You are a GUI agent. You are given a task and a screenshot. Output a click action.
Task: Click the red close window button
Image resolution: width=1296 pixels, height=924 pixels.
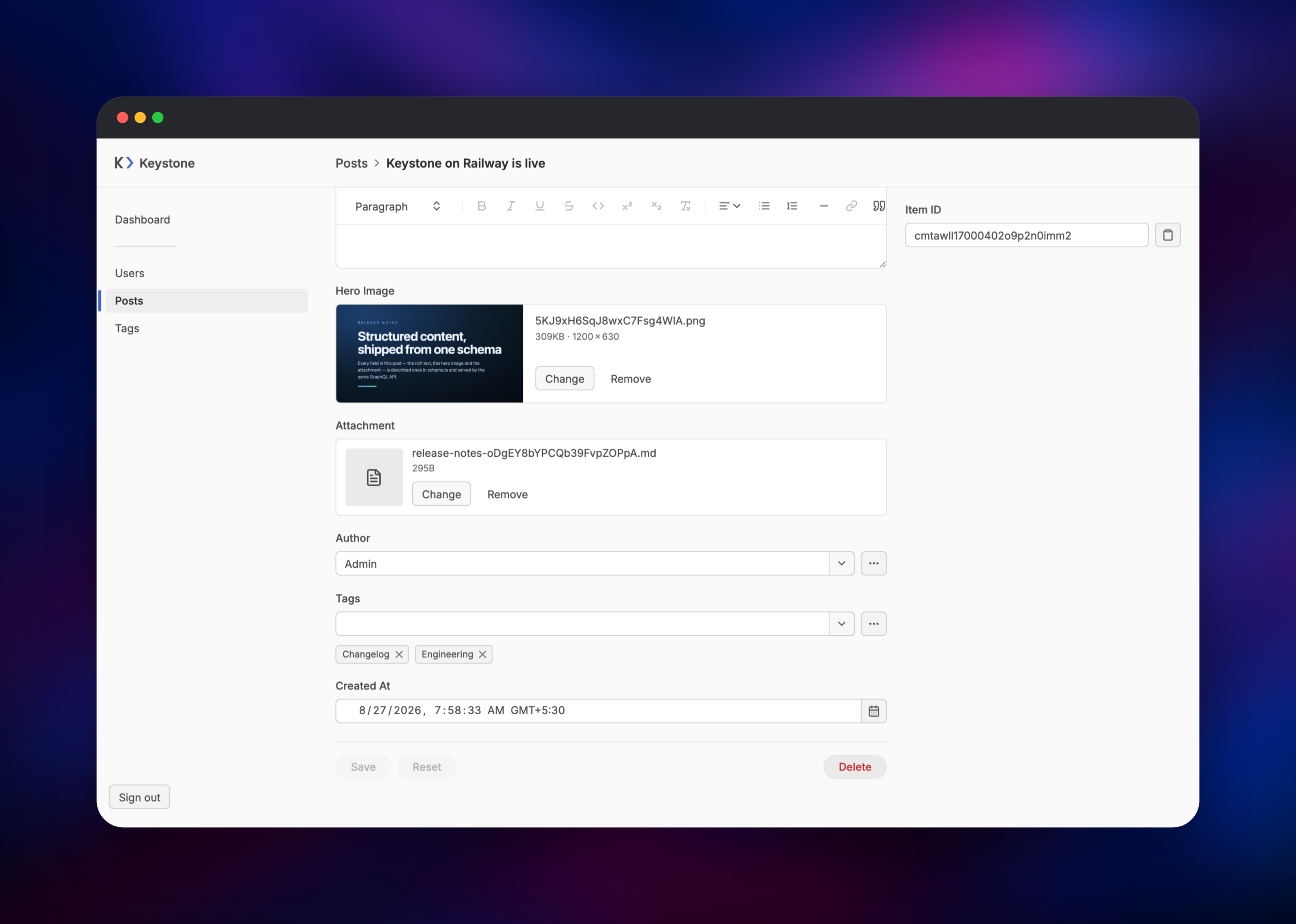point(122,118)
